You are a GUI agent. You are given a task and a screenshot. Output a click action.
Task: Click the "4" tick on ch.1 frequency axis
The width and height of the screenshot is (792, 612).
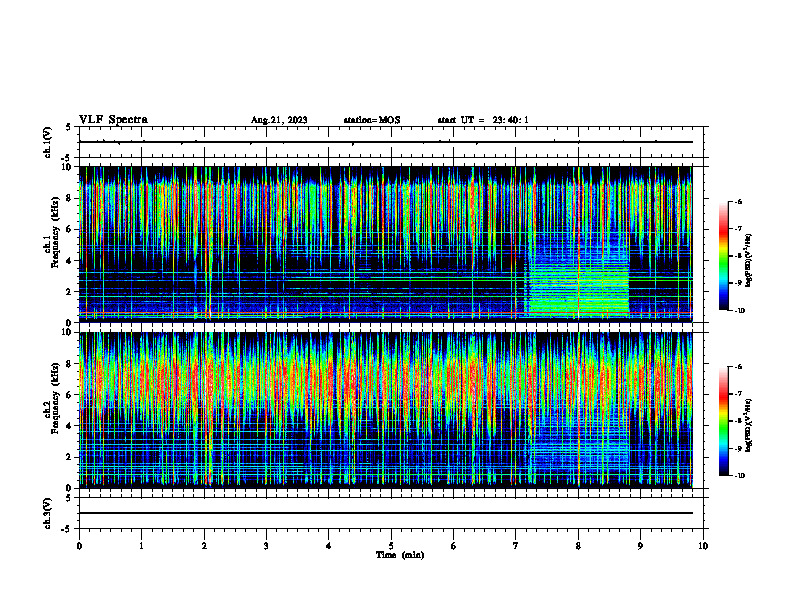[69, 261]
